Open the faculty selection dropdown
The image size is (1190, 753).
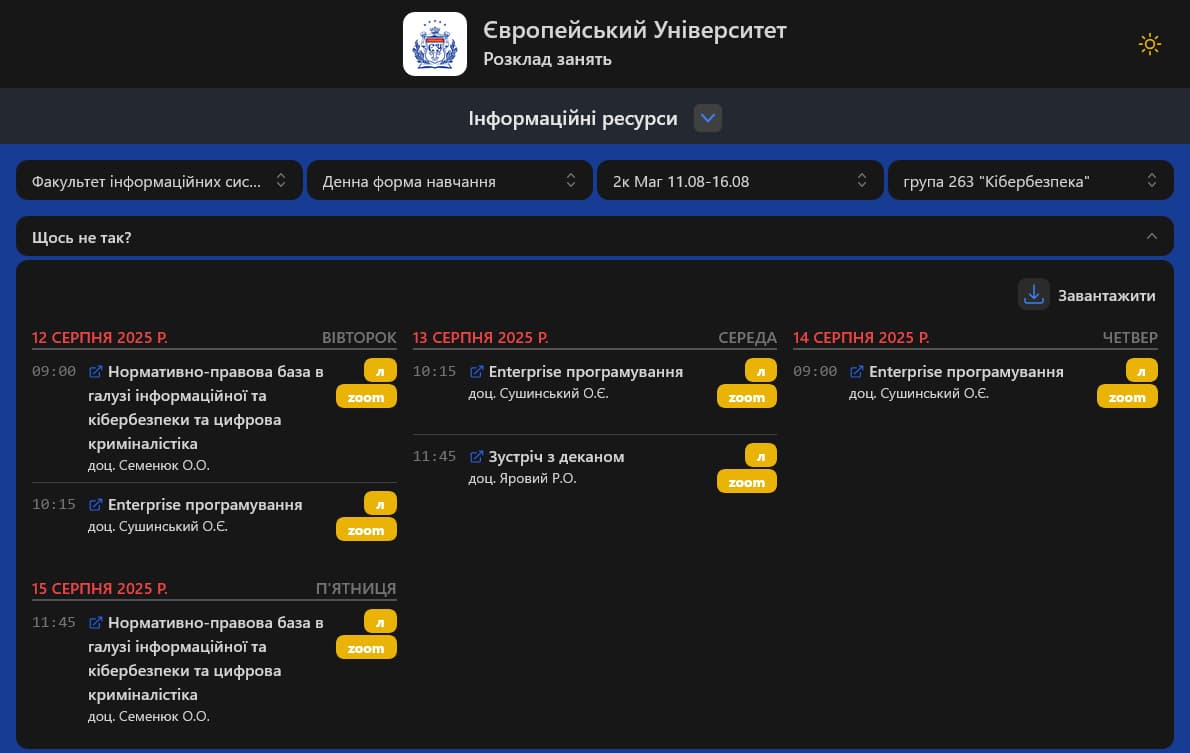click(x=159, y=181)
